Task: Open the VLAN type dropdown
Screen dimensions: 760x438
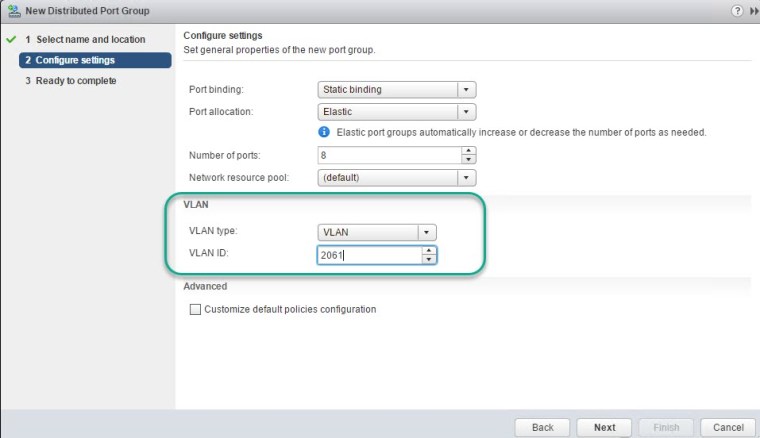Action: 377,233
